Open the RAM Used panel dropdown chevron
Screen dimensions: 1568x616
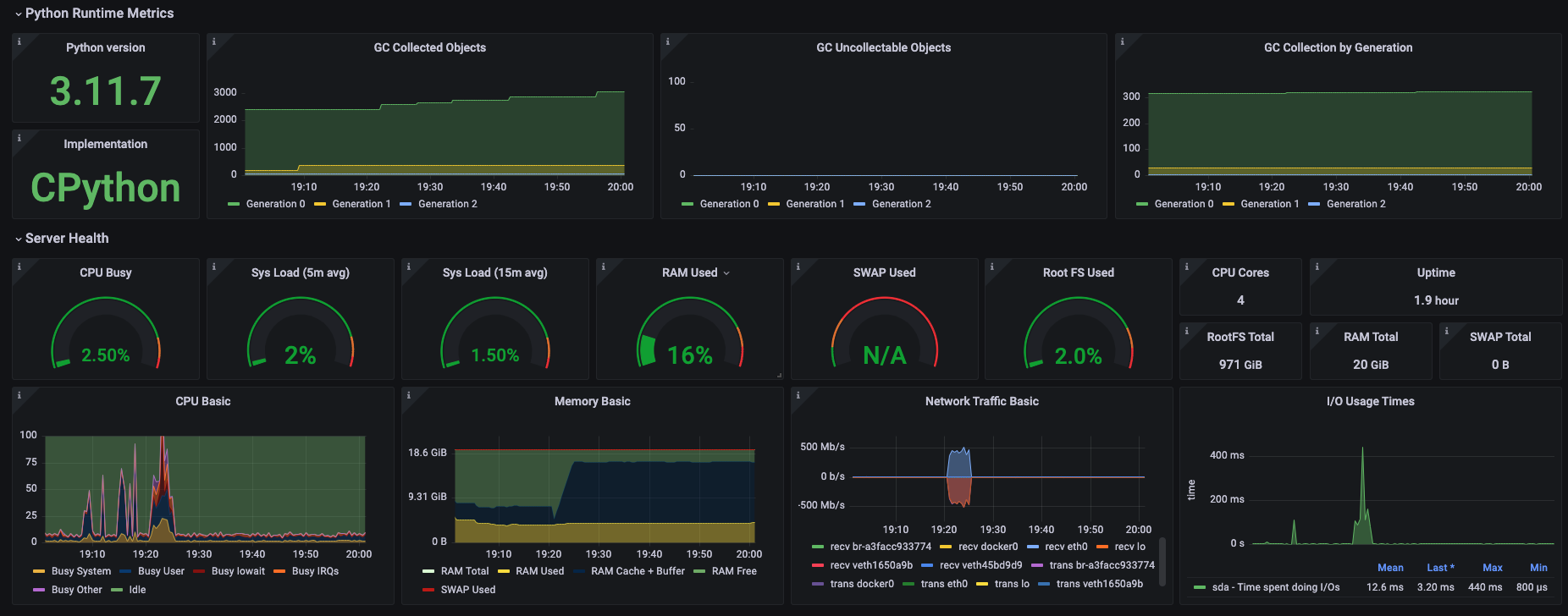click(x=726, y=273)
